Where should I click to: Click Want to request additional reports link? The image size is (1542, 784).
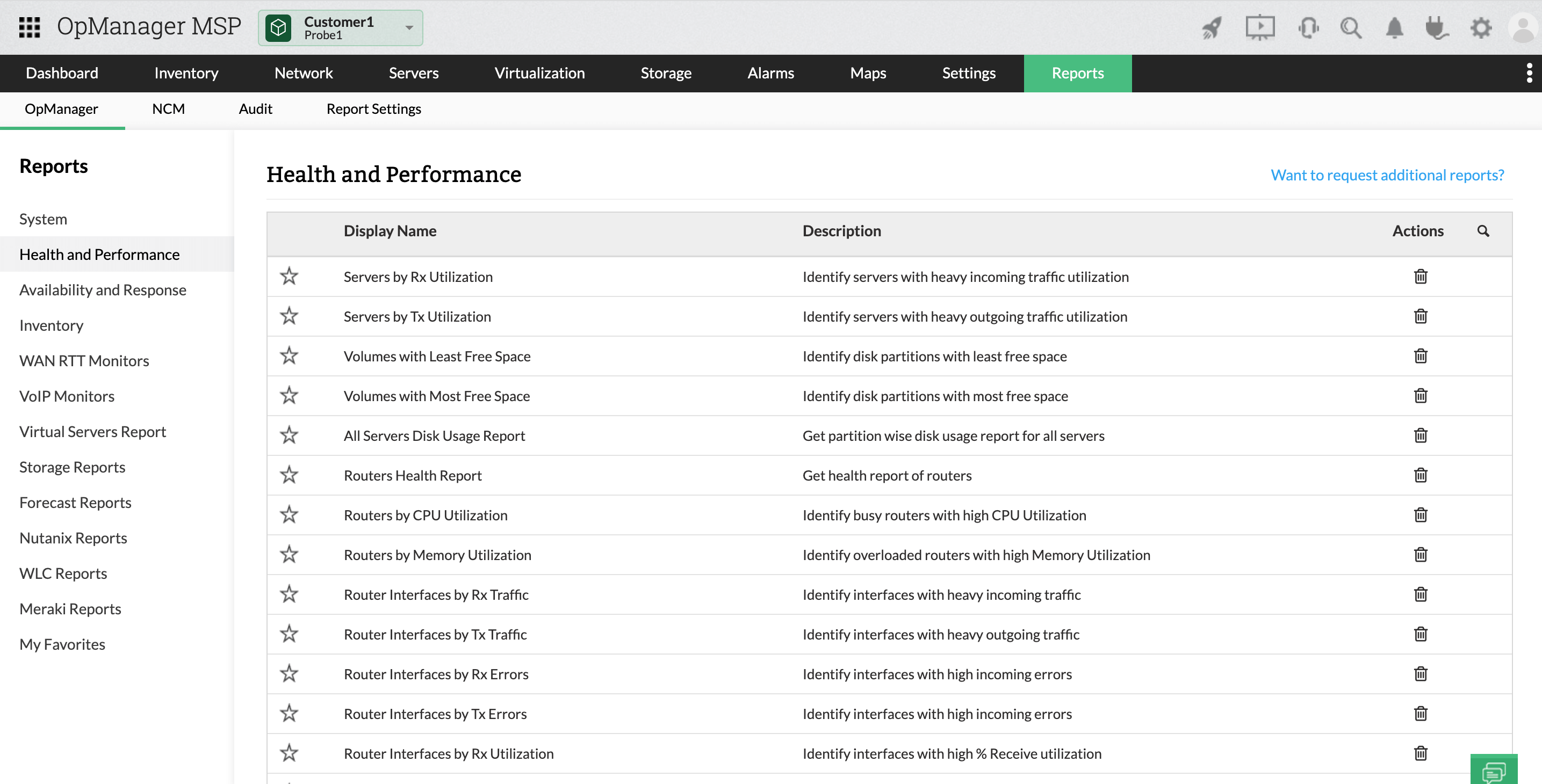(x=1387, y=175)
